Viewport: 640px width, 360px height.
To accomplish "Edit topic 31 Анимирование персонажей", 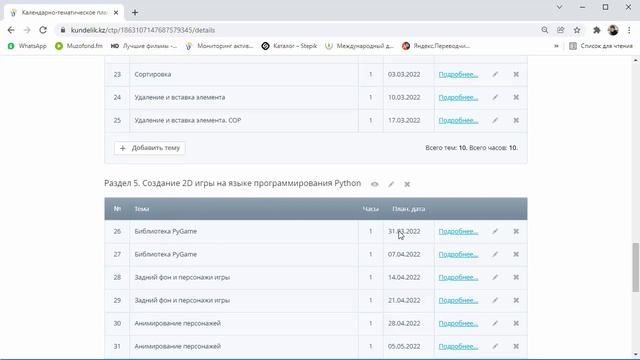I will (x=495, y=346).
